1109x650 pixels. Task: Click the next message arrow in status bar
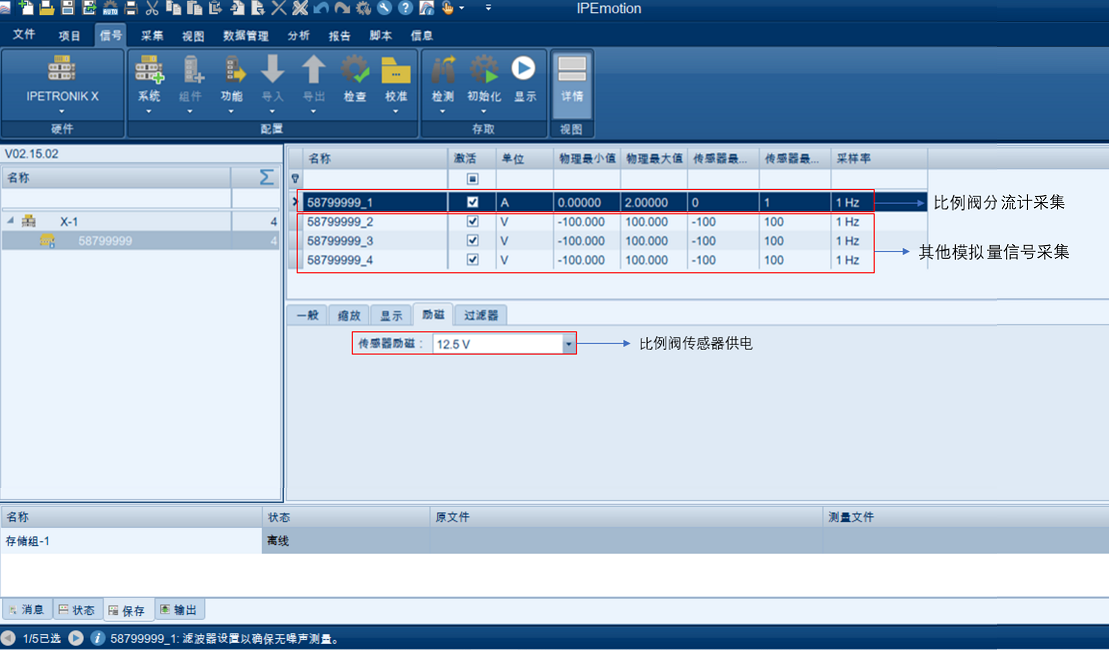tap(76, 638)
